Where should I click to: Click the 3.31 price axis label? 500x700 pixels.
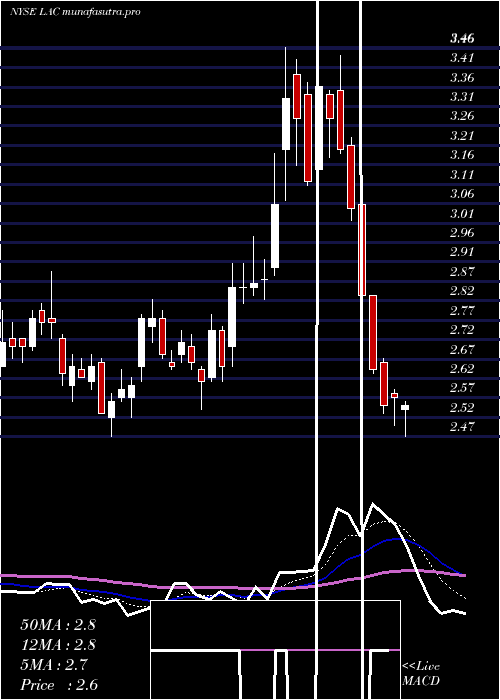462,96
